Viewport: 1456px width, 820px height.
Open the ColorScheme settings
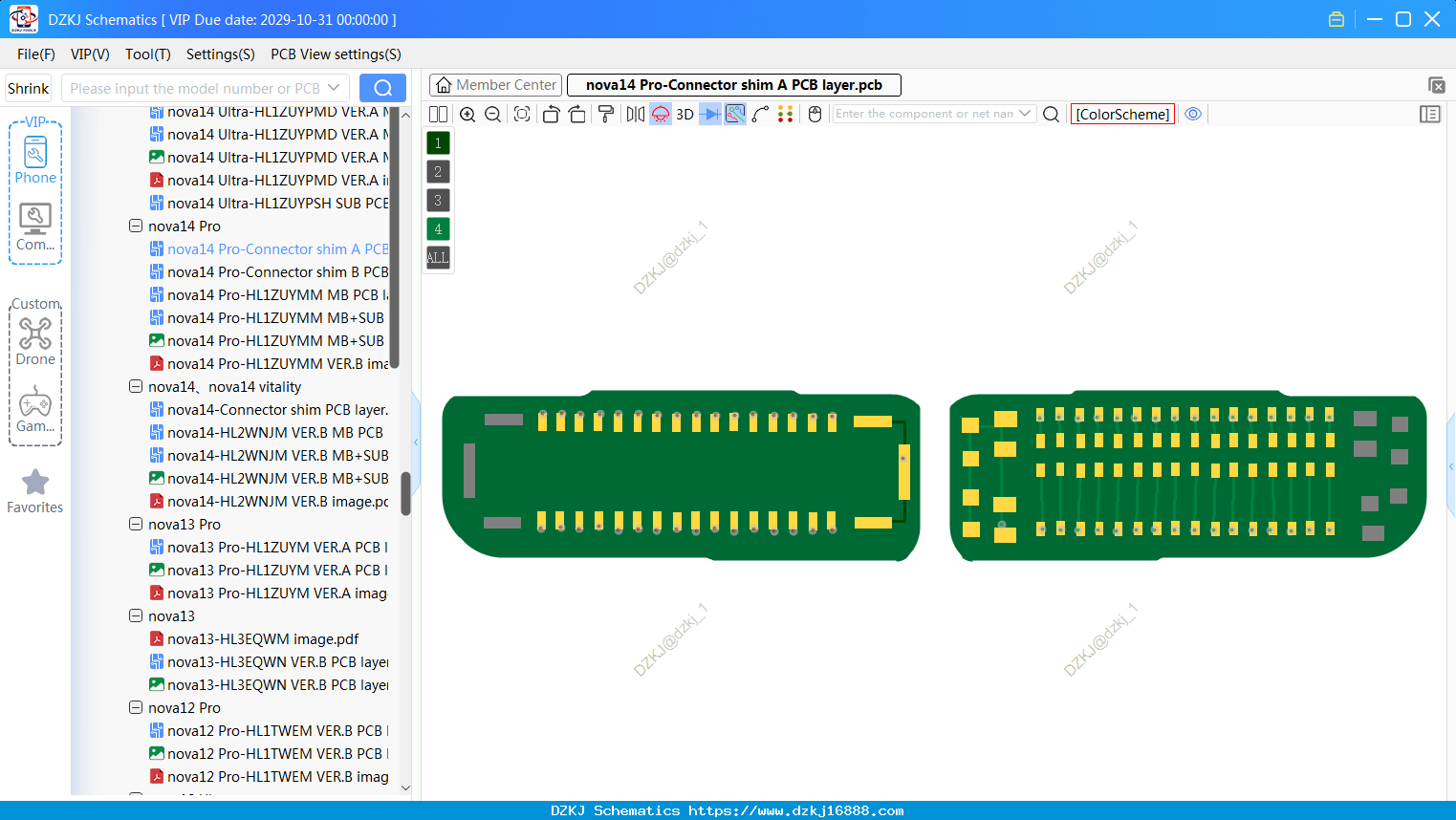(1122, 114)
